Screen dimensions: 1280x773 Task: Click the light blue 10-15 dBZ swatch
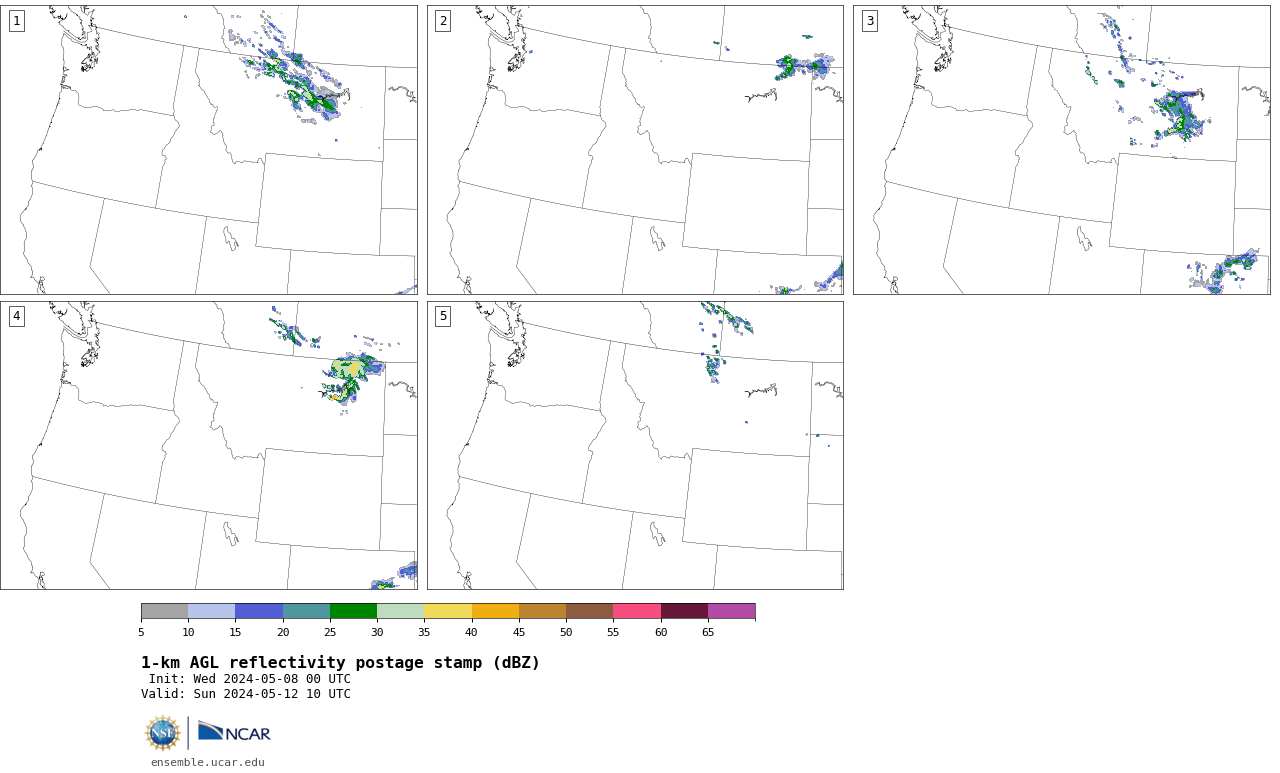point(212,611)
